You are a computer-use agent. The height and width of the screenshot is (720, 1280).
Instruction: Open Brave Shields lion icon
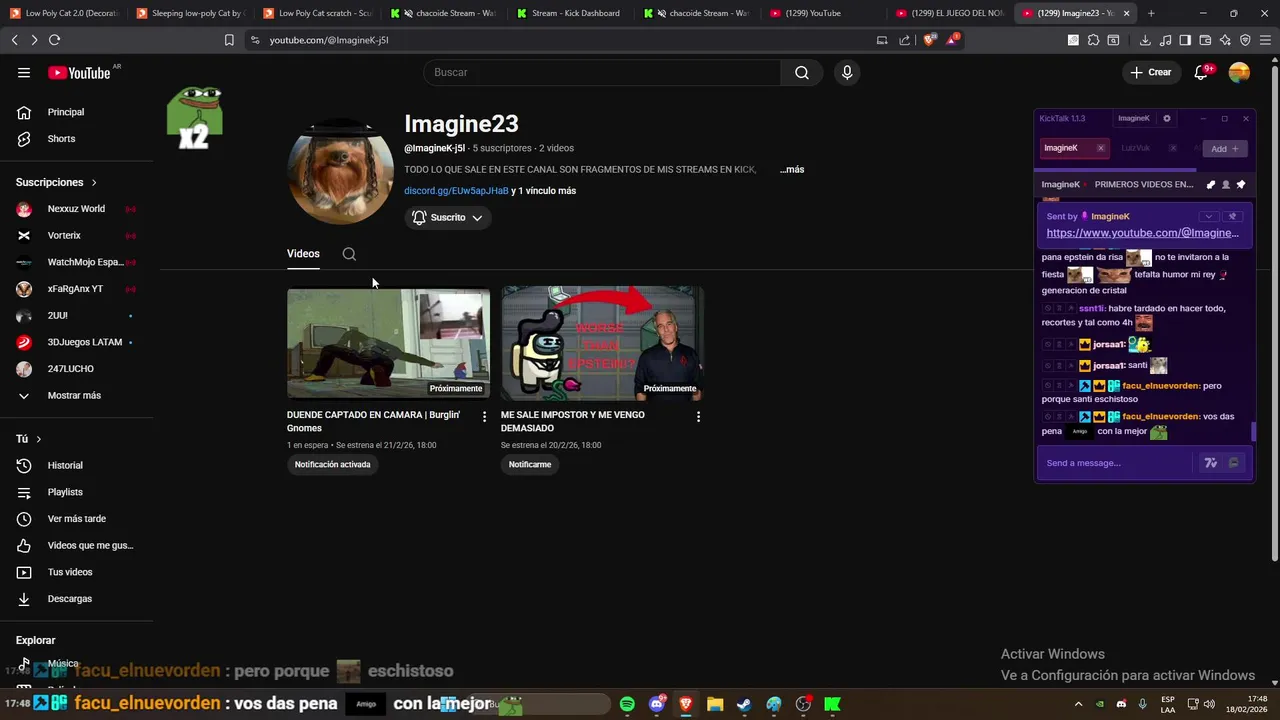point(930,40)
